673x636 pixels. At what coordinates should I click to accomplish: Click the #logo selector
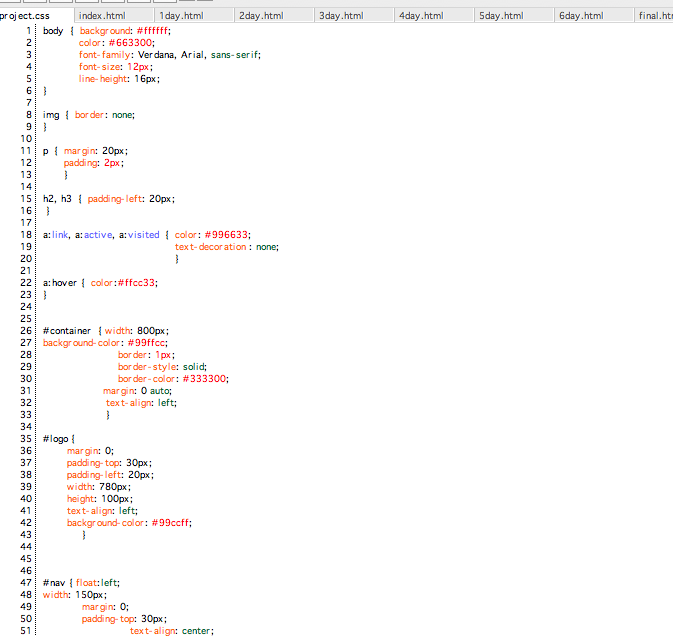(56, 439)
